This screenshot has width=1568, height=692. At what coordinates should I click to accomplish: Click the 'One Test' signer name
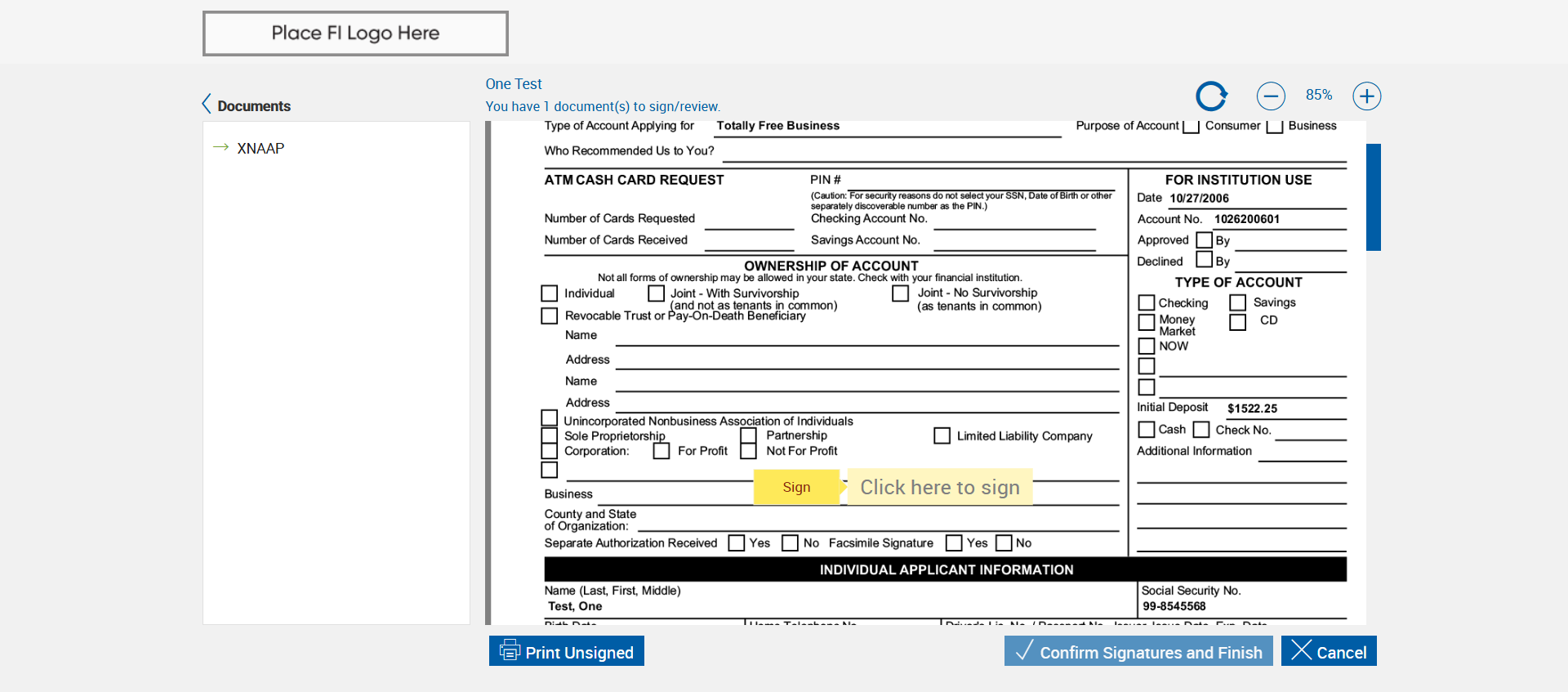[x=514, y=84]
